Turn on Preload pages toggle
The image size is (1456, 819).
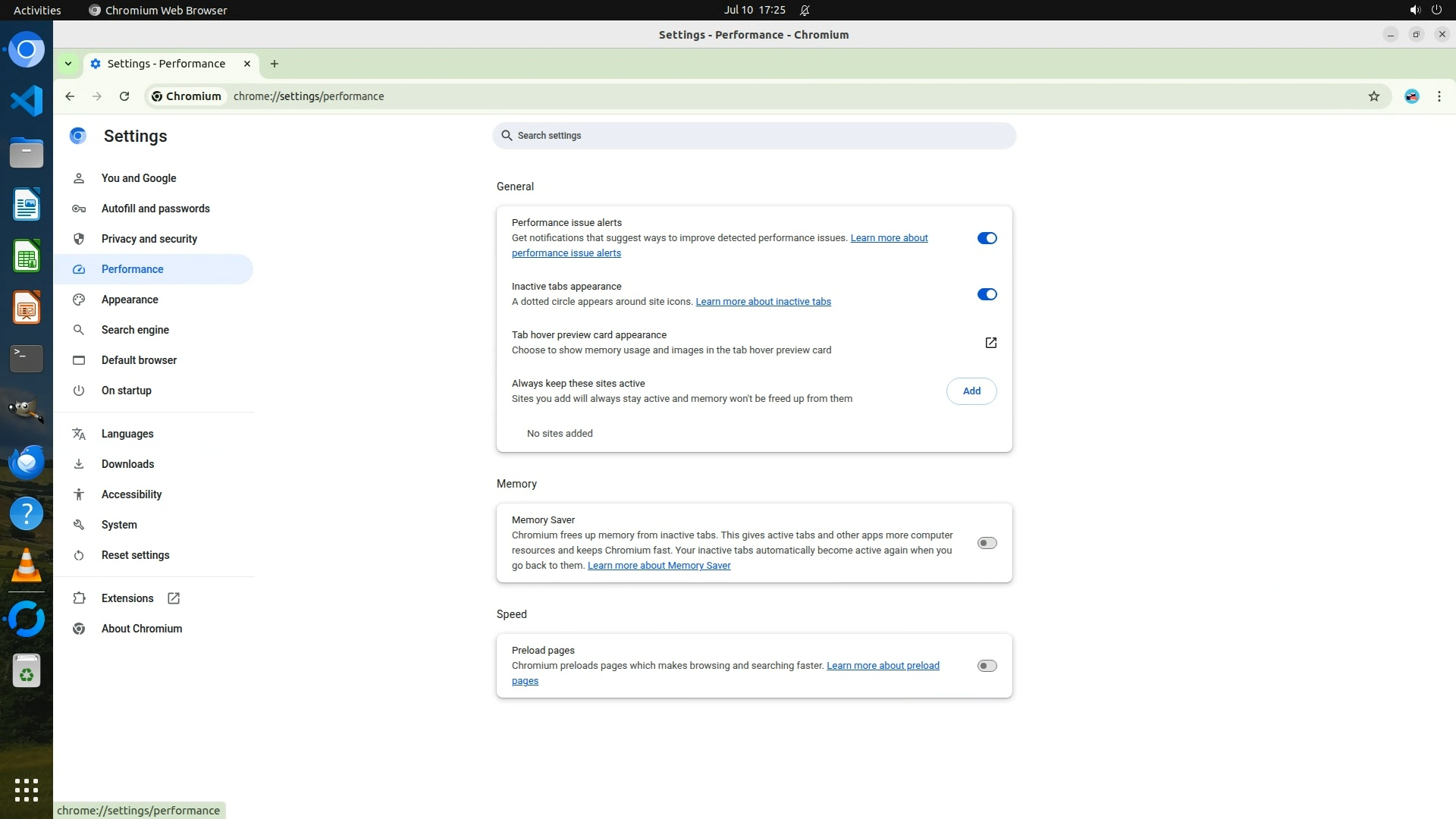[987, 666]
